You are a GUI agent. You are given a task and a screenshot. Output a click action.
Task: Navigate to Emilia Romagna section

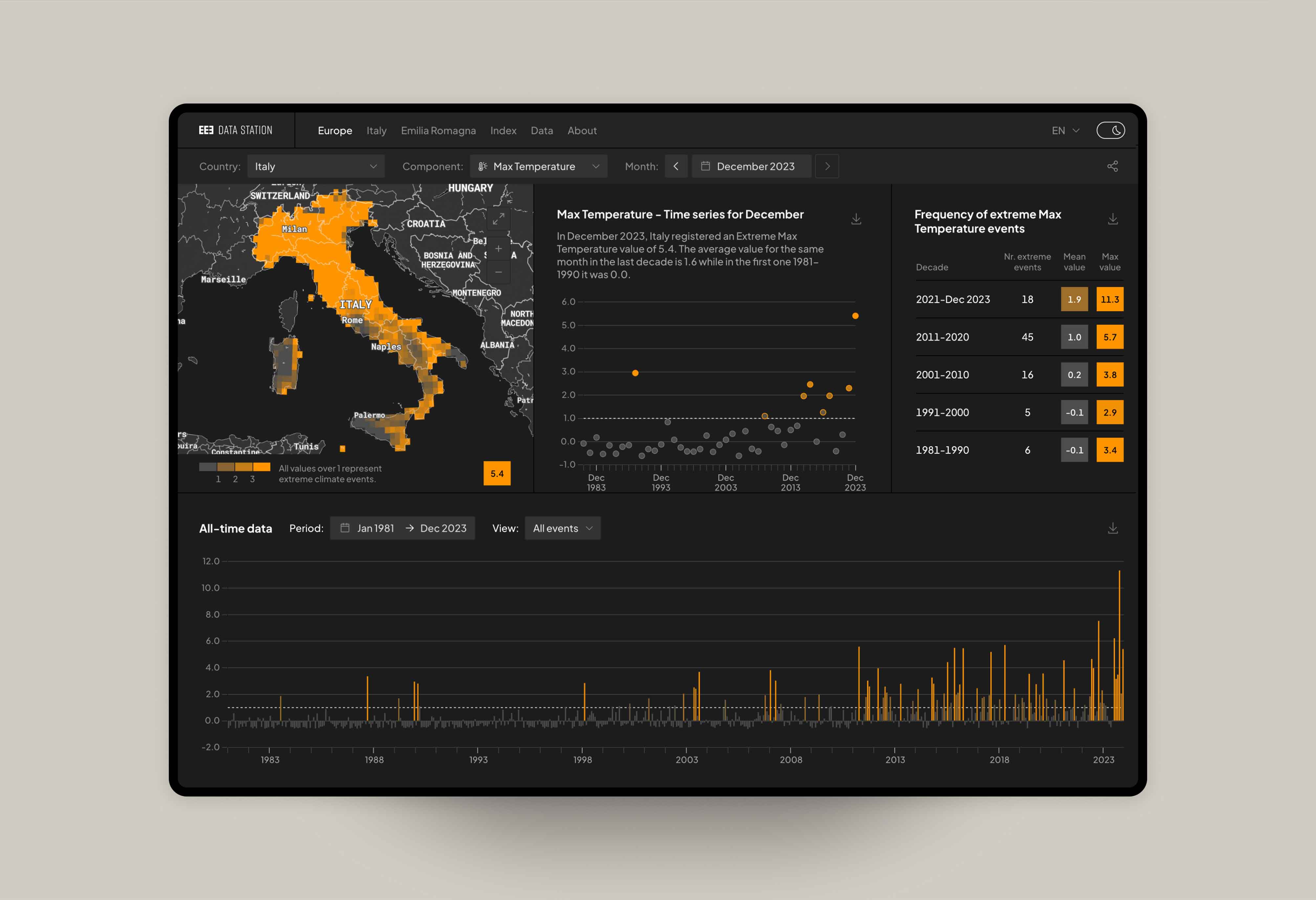(x=438, y=130)
